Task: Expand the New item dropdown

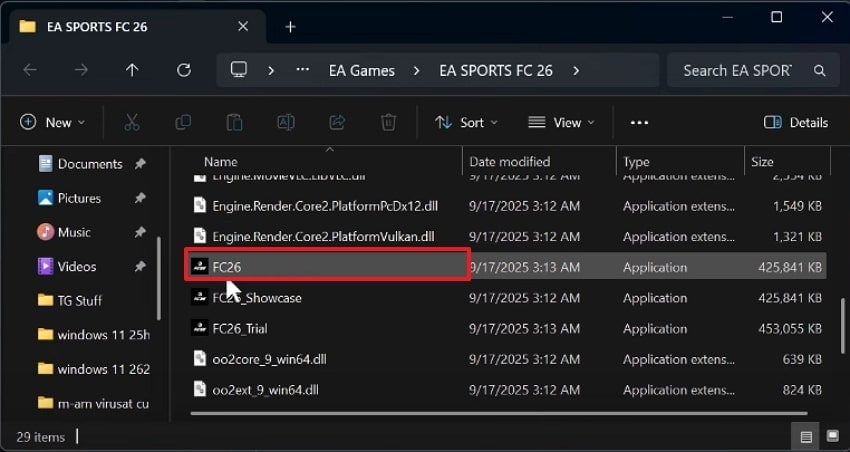Action: 53,123
